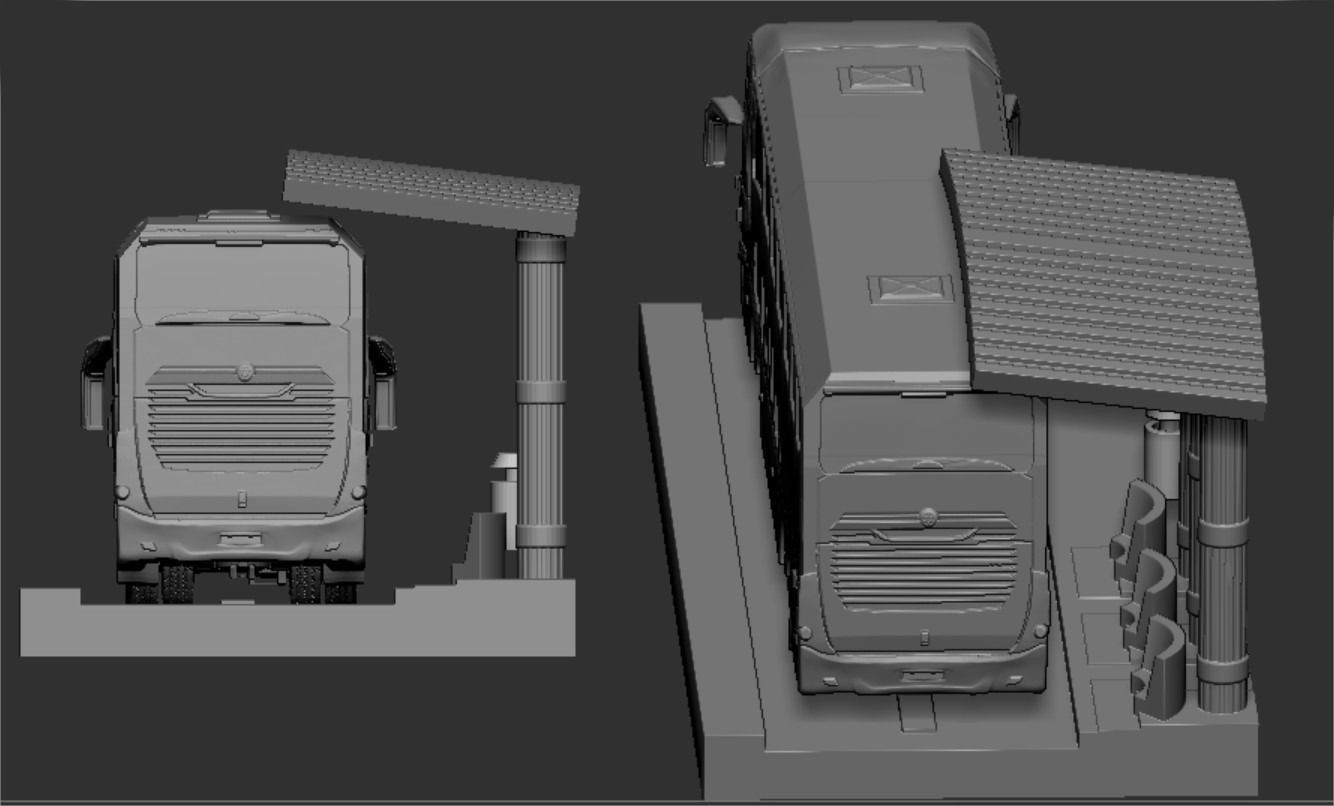Select the left side mirror of the left bus

96,384
